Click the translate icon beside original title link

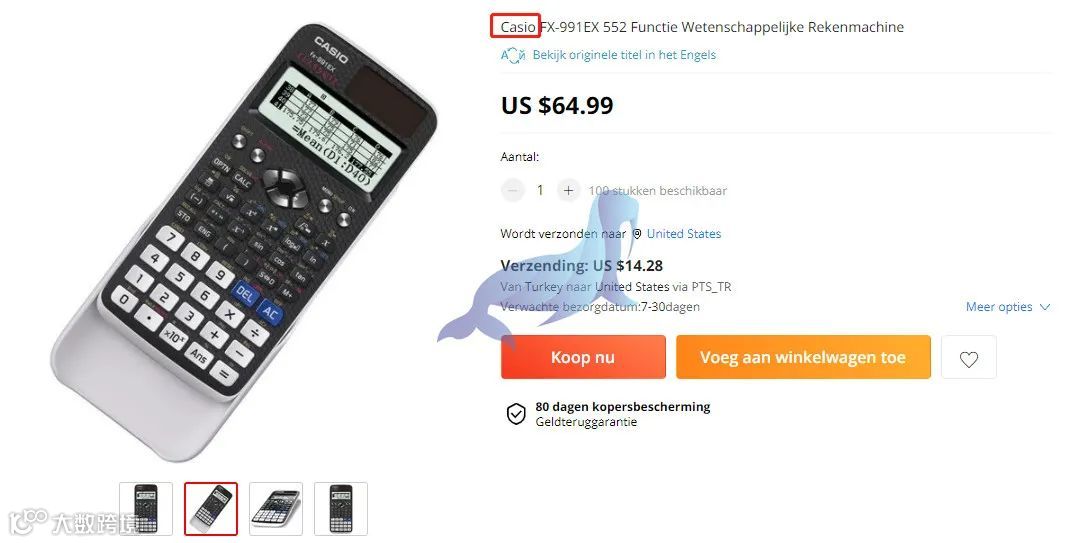click(x=513, y=55)
